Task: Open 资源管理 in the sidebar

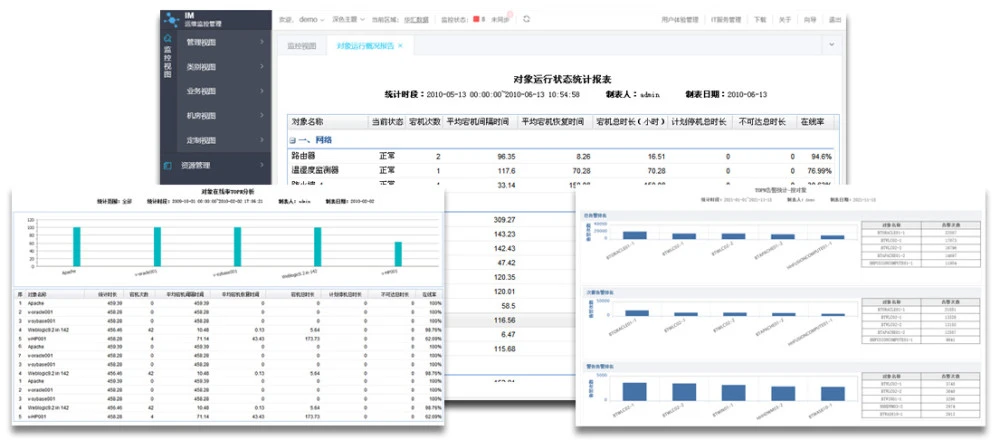Action: point(195,165)
